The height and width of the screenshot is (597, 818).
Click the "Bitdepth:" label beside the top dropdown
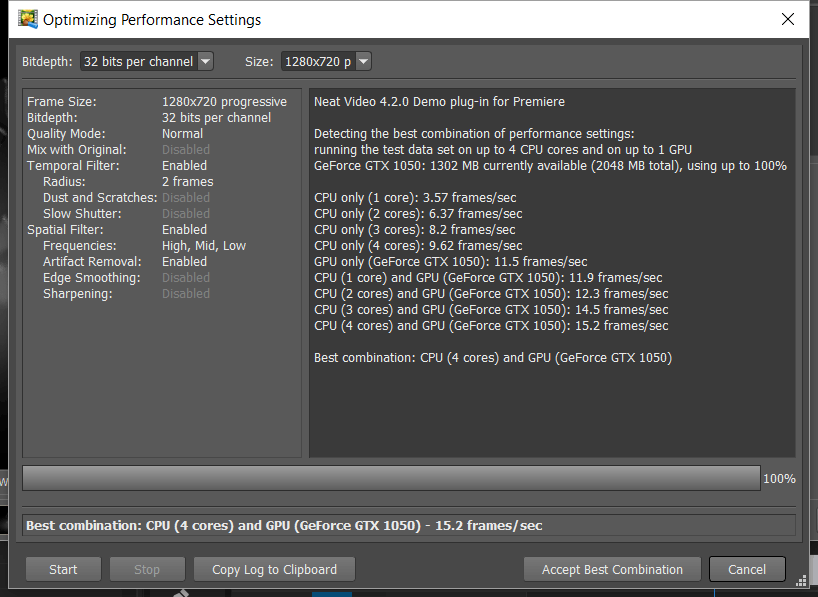click(x=47, y=62)
